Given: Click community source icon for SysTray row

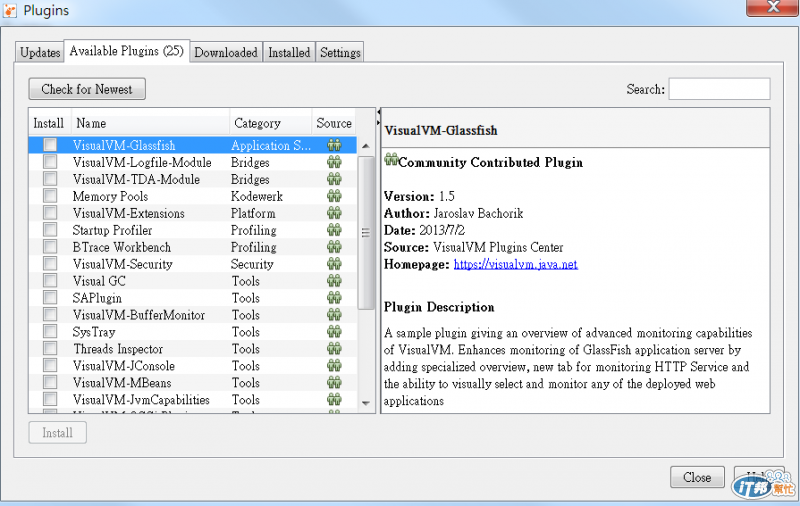Looking at the screenshot, I should [x=334, y=332].
